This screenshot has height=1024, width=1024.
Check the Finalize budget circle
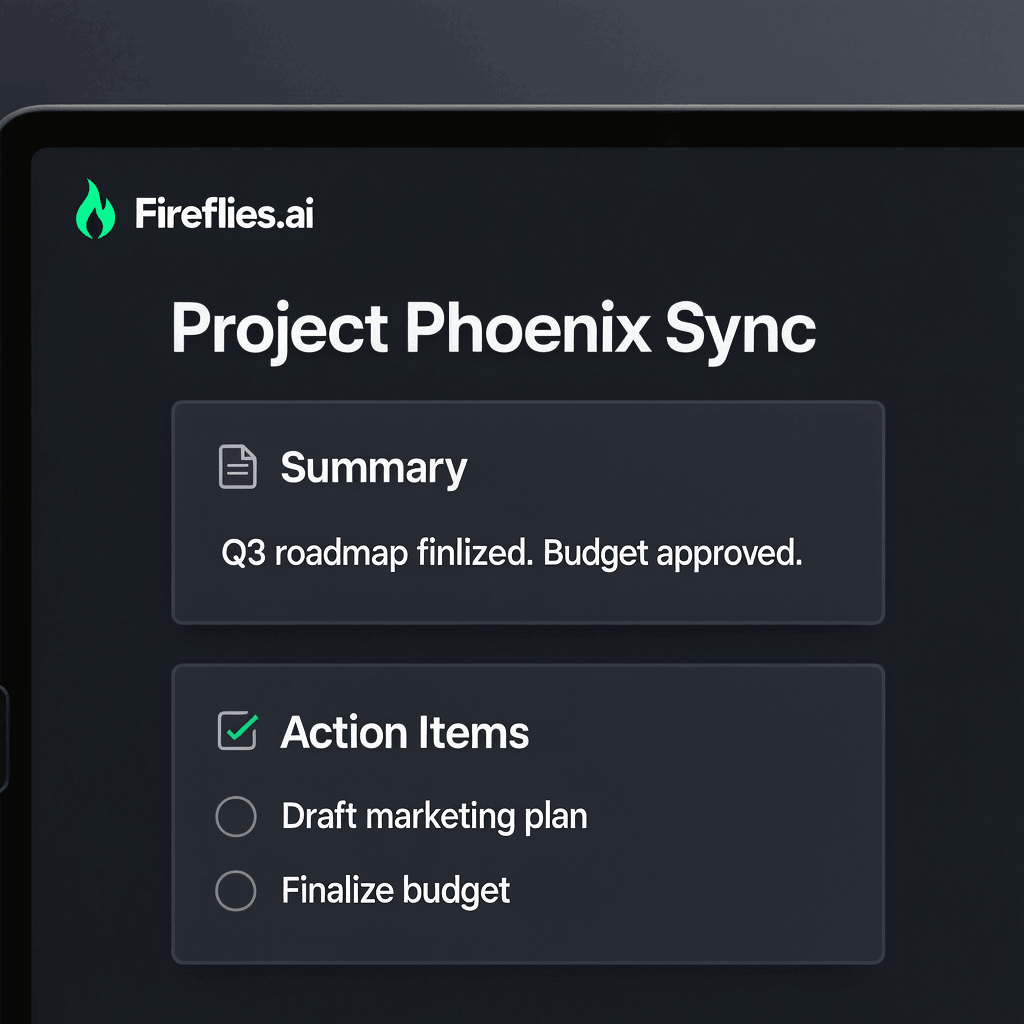point(236,890)
